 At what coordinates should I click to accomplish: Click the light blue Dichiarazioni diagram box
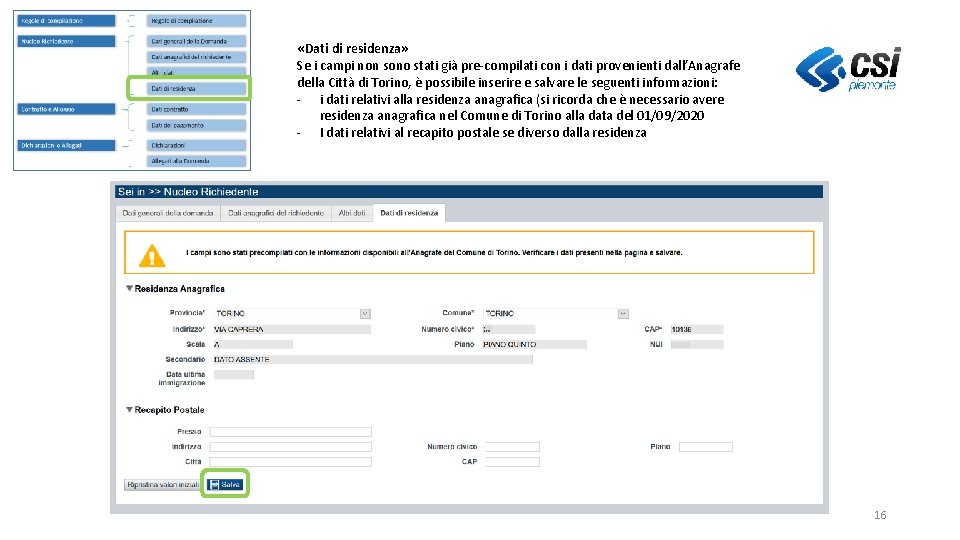[196, 146]
